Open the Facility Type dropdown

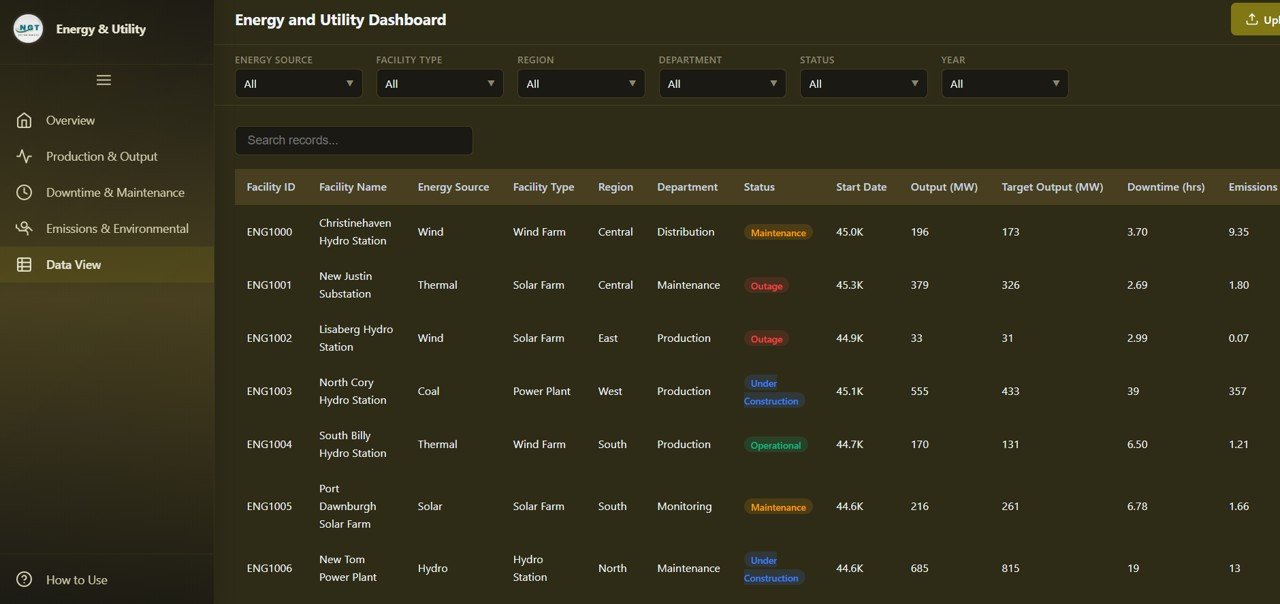pos(438,83)
